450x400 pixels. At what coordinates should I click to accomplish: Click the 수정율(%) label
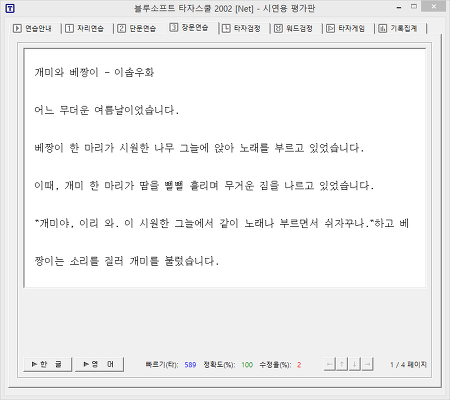coord(275,365)
